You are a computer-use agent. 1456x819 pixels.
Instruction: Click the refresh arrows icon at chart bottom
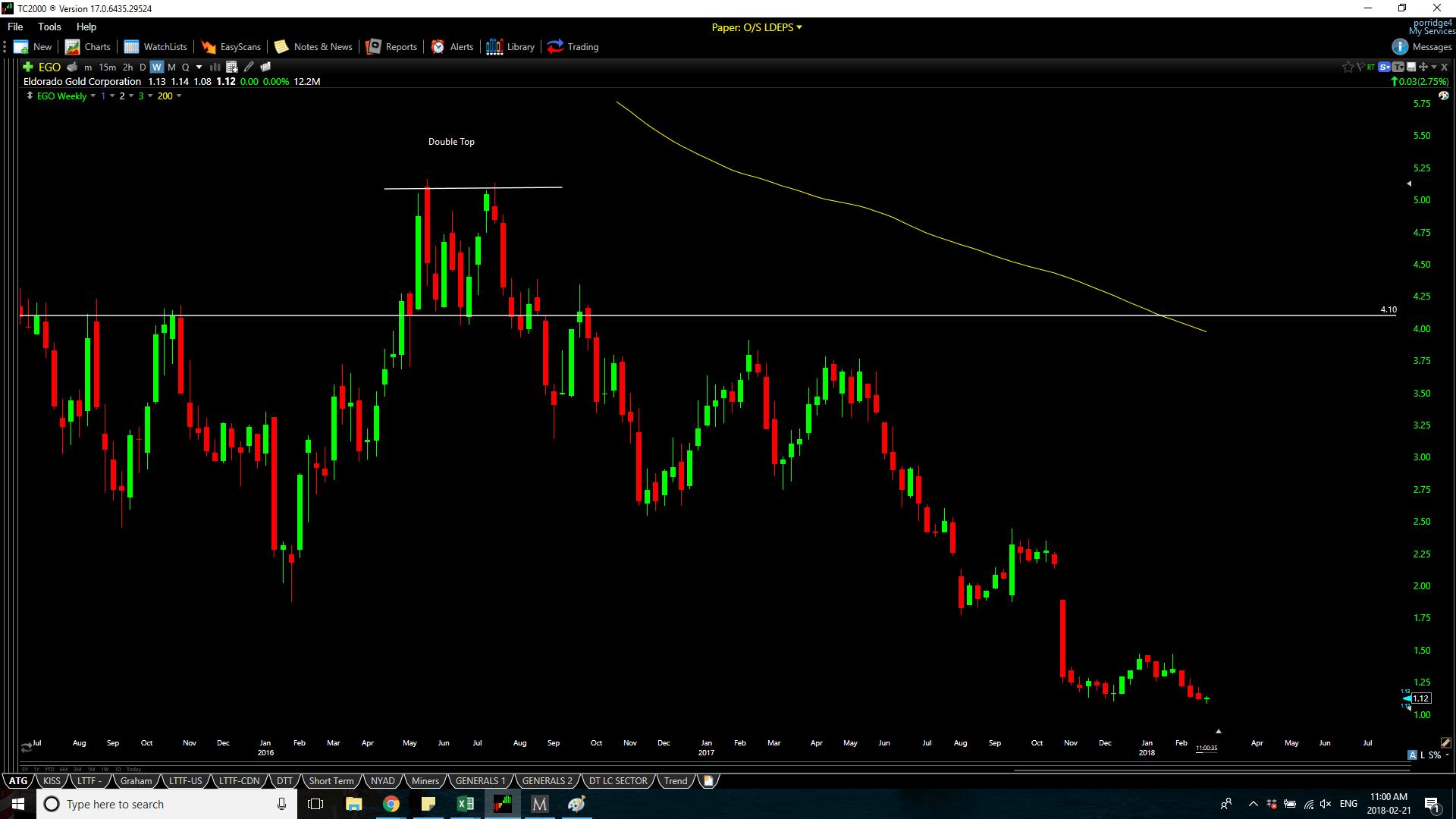pos(27,748)
